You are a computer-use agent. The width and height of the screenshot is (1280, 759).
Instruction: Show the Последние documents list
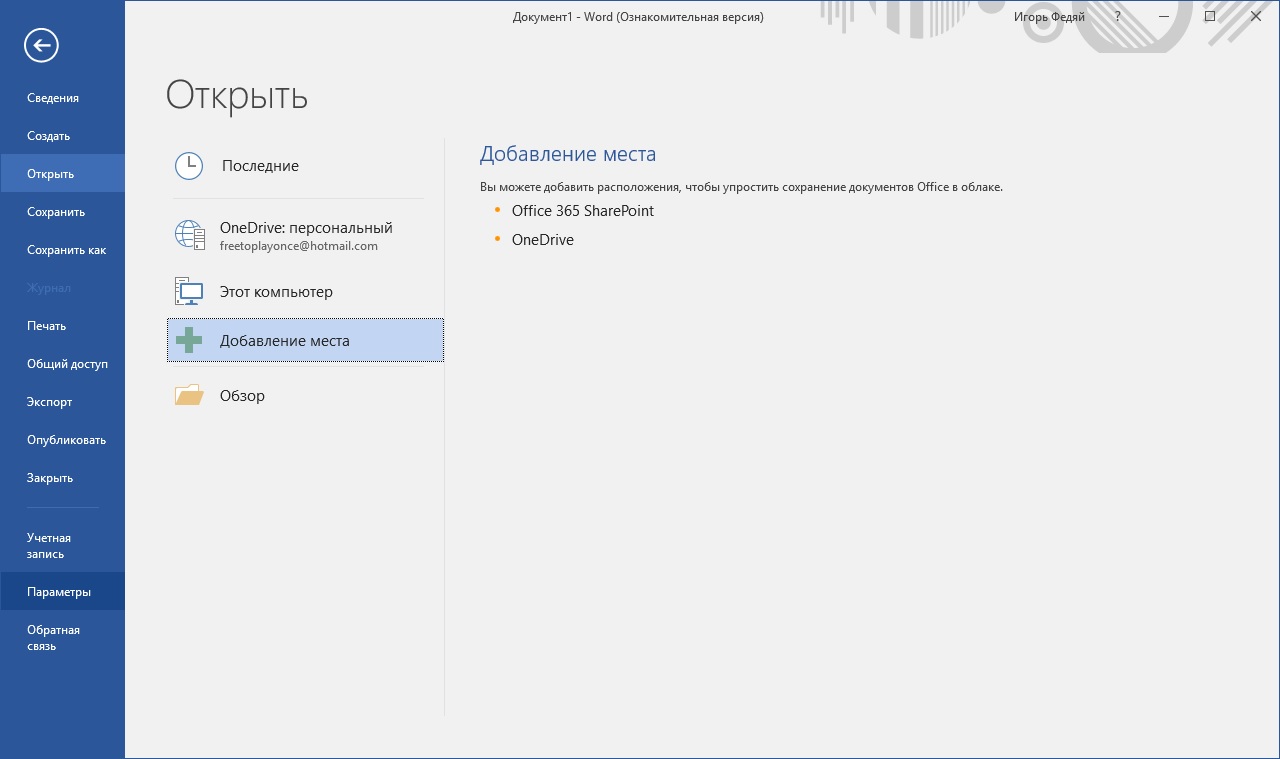[305, 166]
